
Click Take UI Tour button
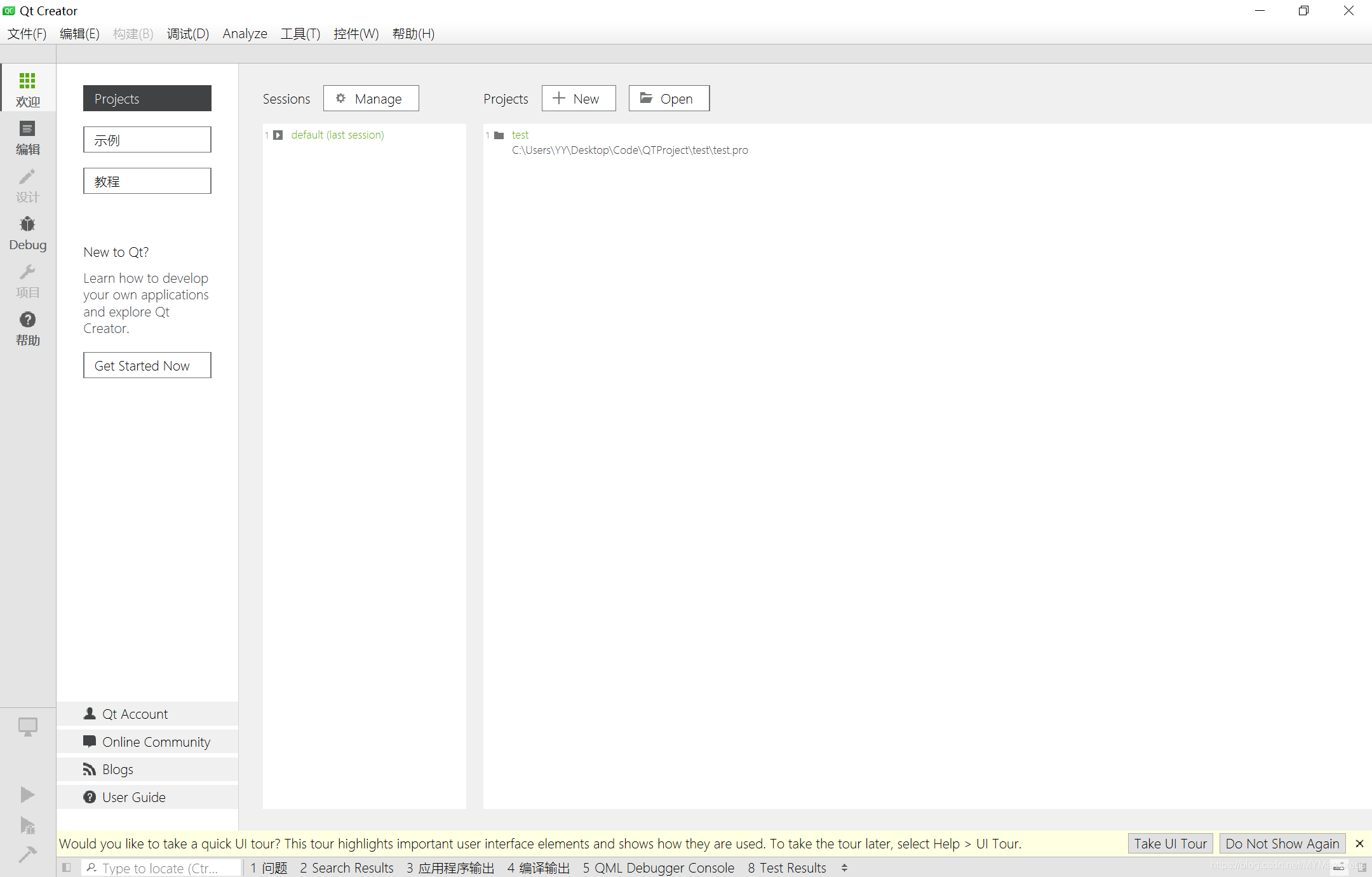pos(1170,843)
